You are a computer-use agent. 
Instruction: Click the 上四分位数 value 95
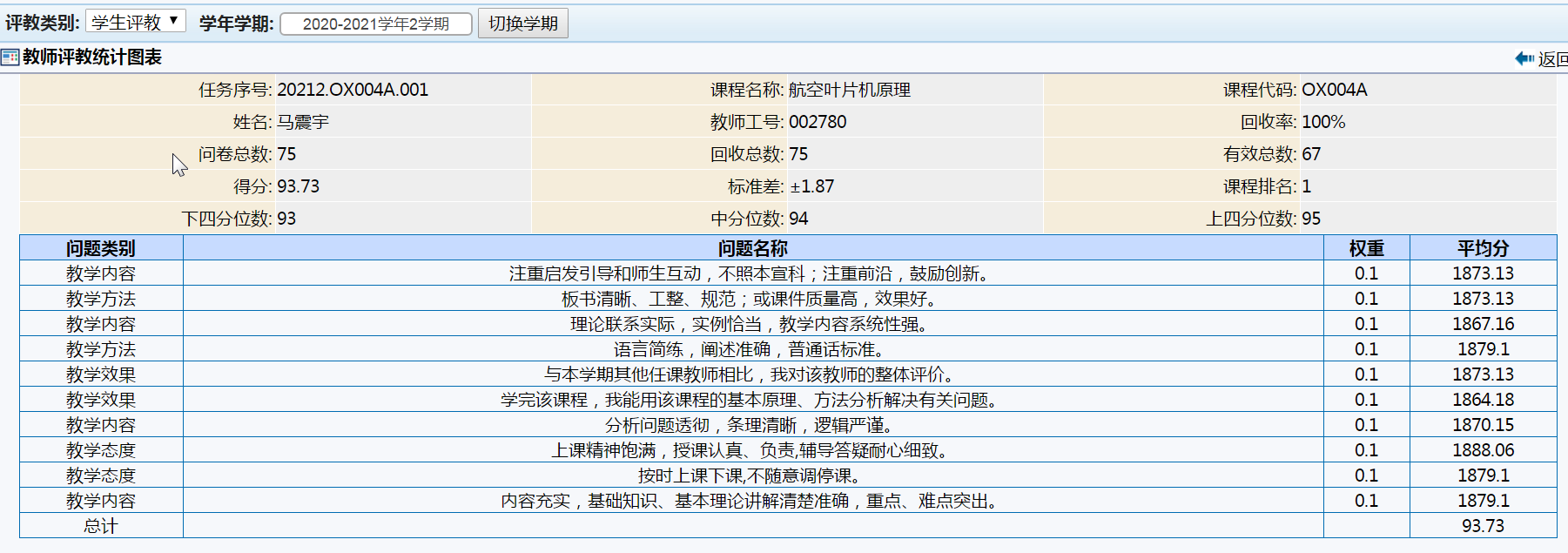tap(1311, 219)
